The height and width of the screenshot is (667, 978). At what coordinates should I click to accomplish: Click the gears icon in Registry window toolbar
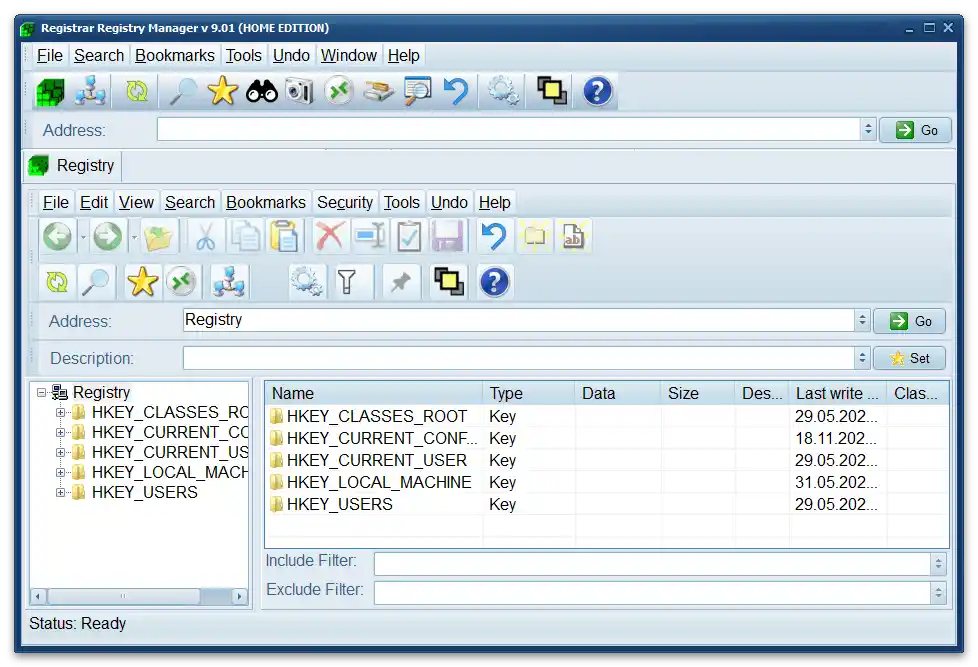[x=307, y=282]
